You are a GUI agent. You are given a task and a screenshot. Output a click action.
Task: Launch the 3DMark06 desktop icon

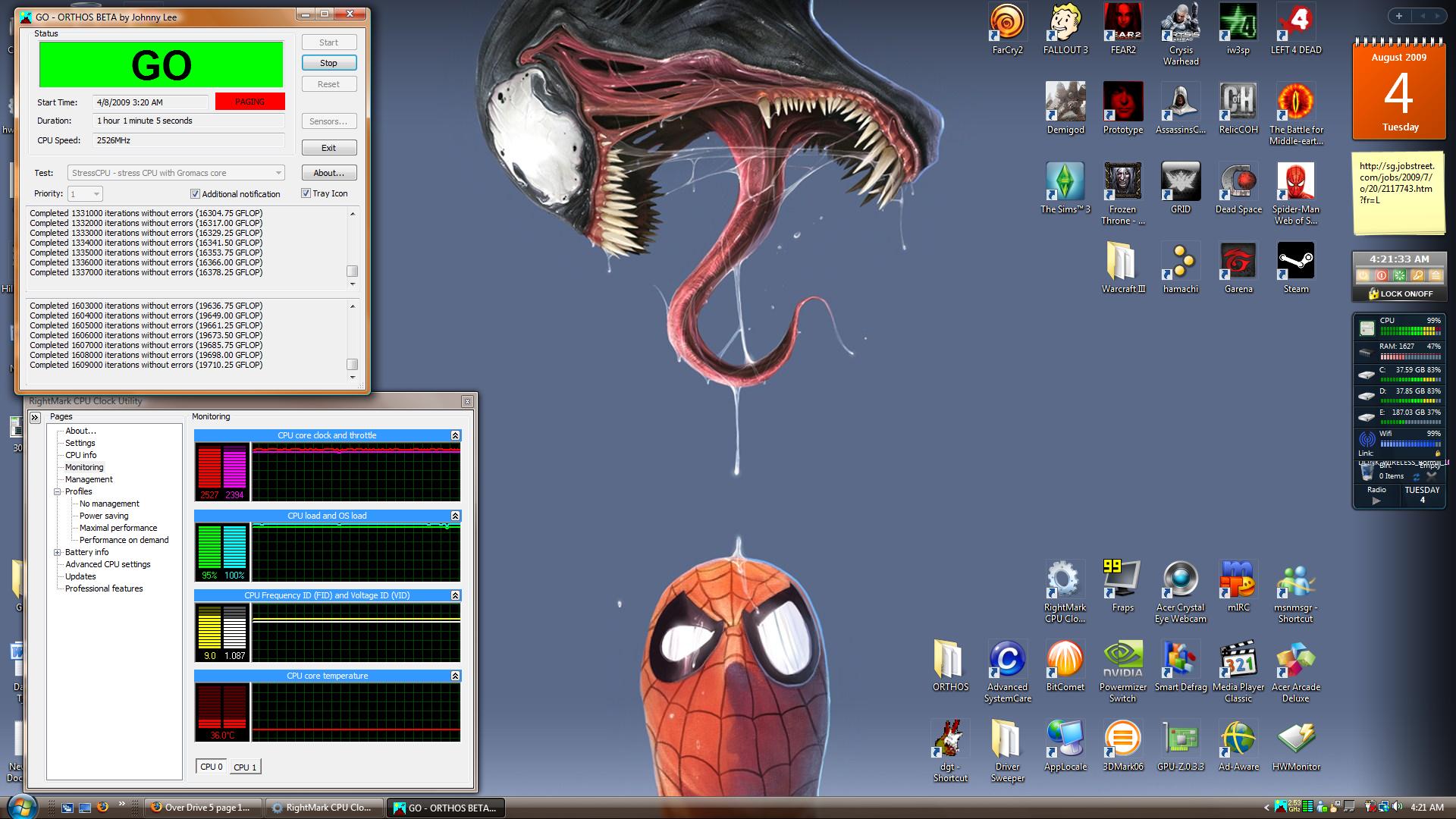pos(1122,745)
